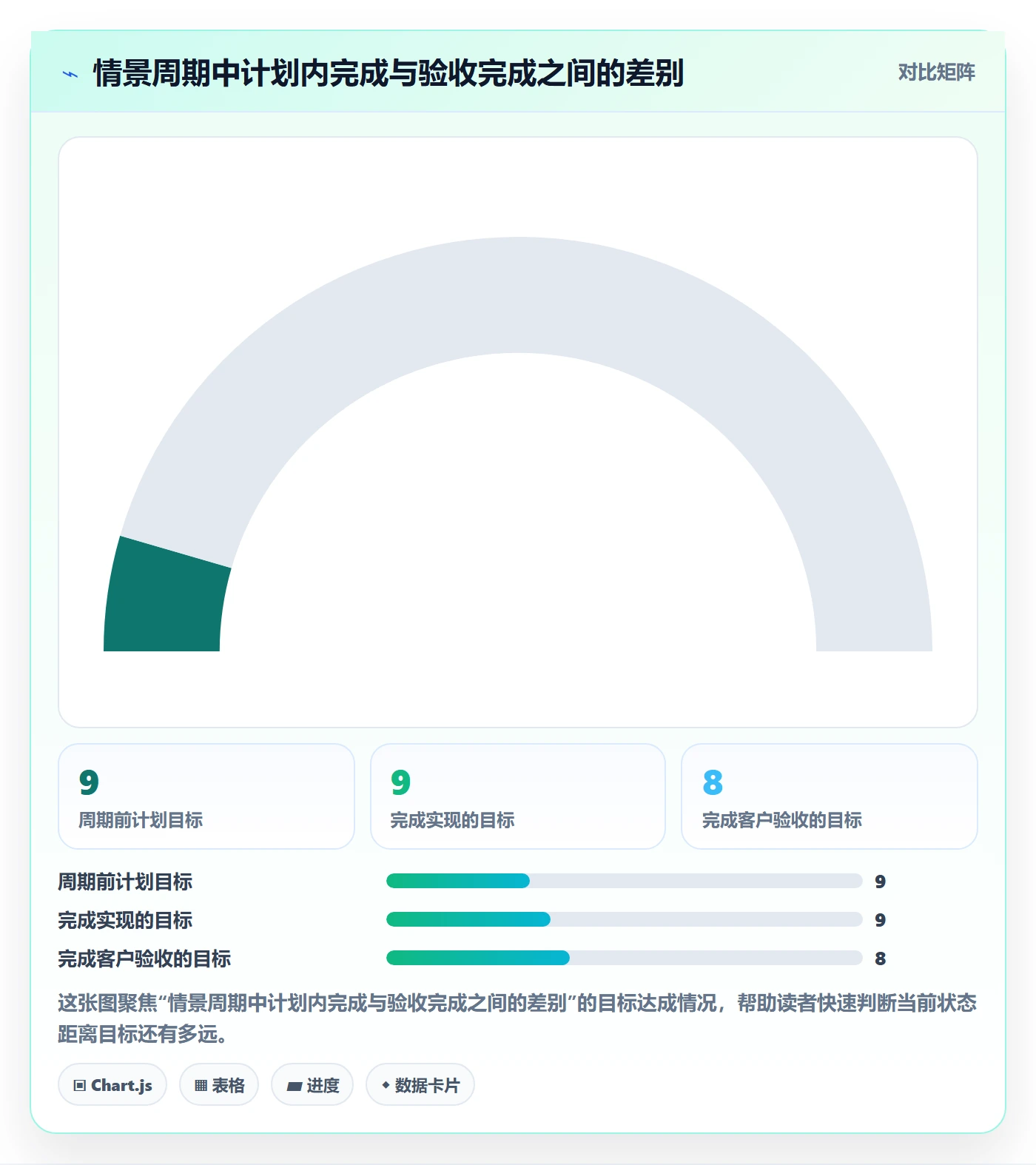Screen dimensions: 1036x1165
Task: Click the square icon in Chart.js chip
Action: (x=80, y=1086)
